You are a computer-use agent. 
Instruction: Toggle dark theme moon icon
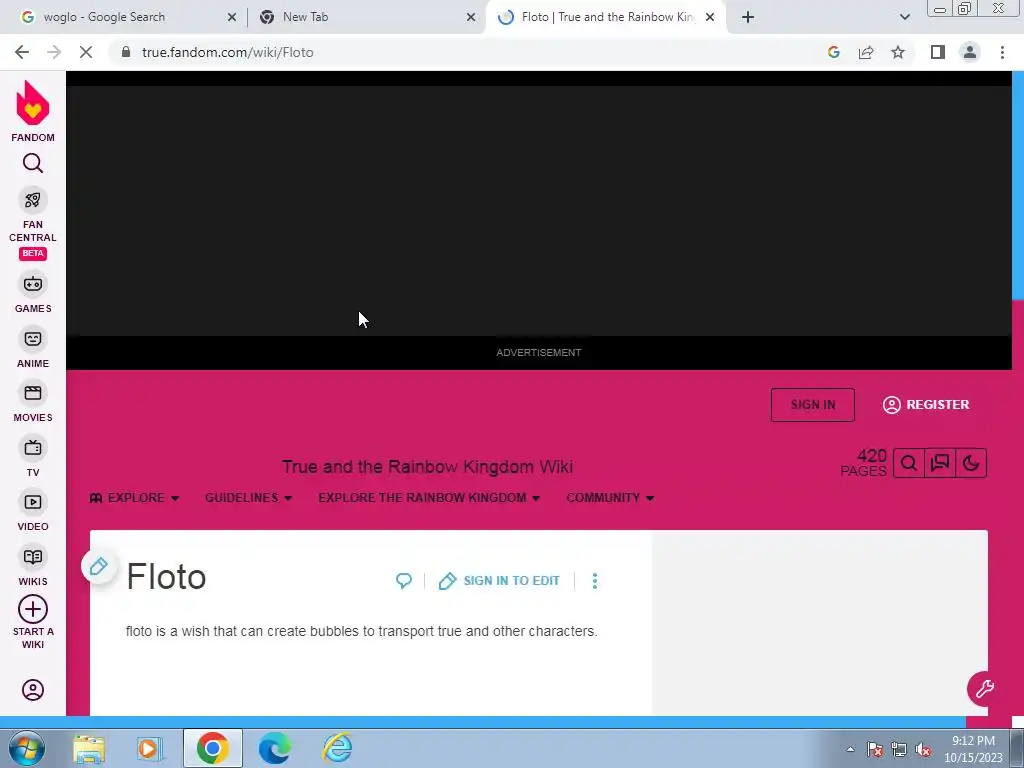pos(971,464)
